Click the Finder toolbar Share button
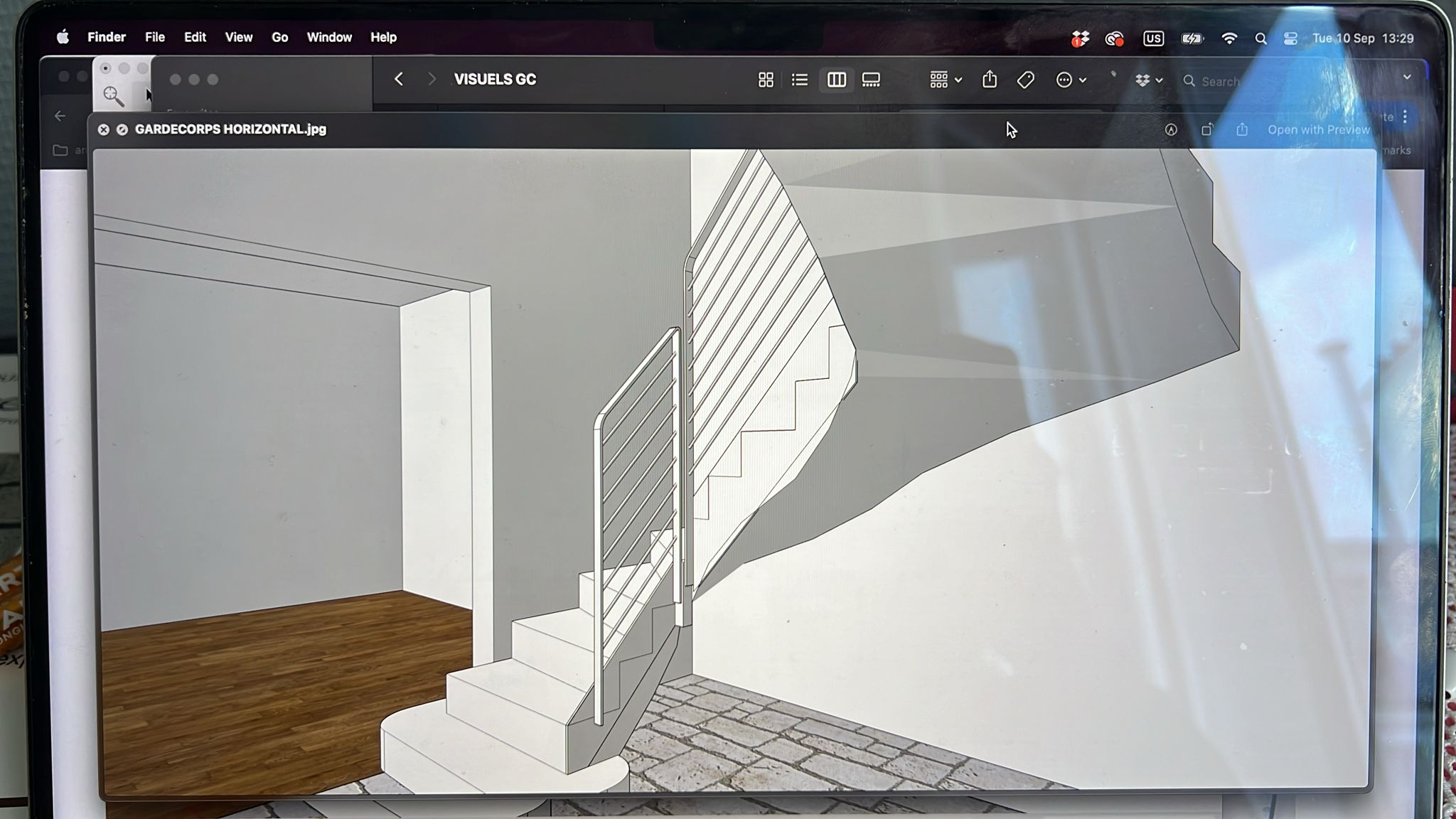 (990, 79)
